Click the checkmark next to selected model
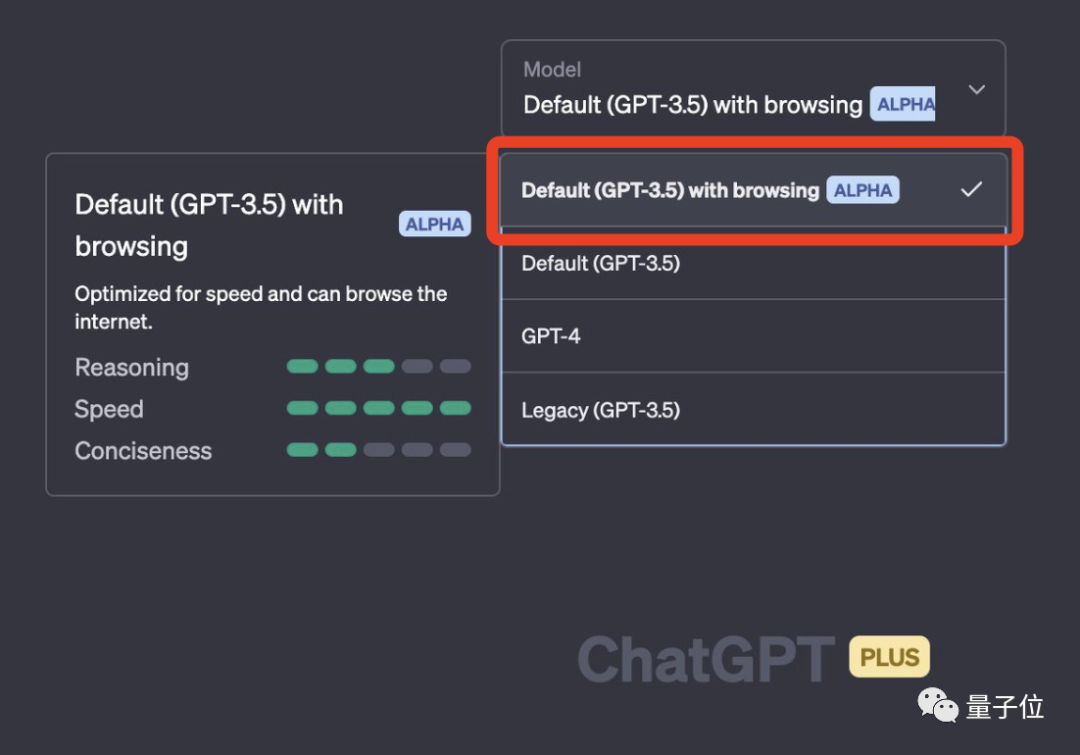This screenshot has height=755, width=1080. 971,189
